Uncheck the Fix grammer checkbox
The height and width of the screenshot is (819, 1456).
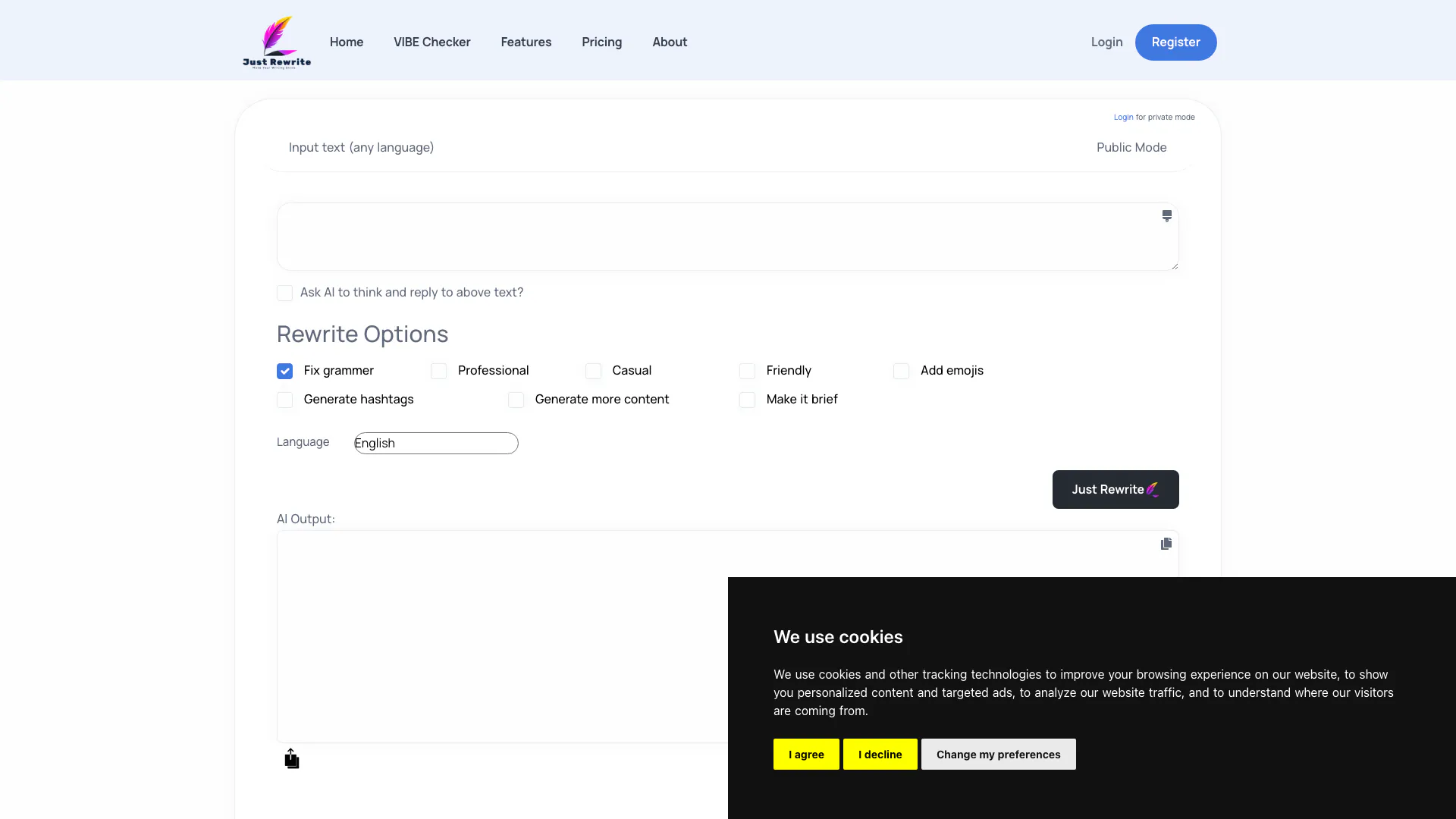click(x=284, y=371)
